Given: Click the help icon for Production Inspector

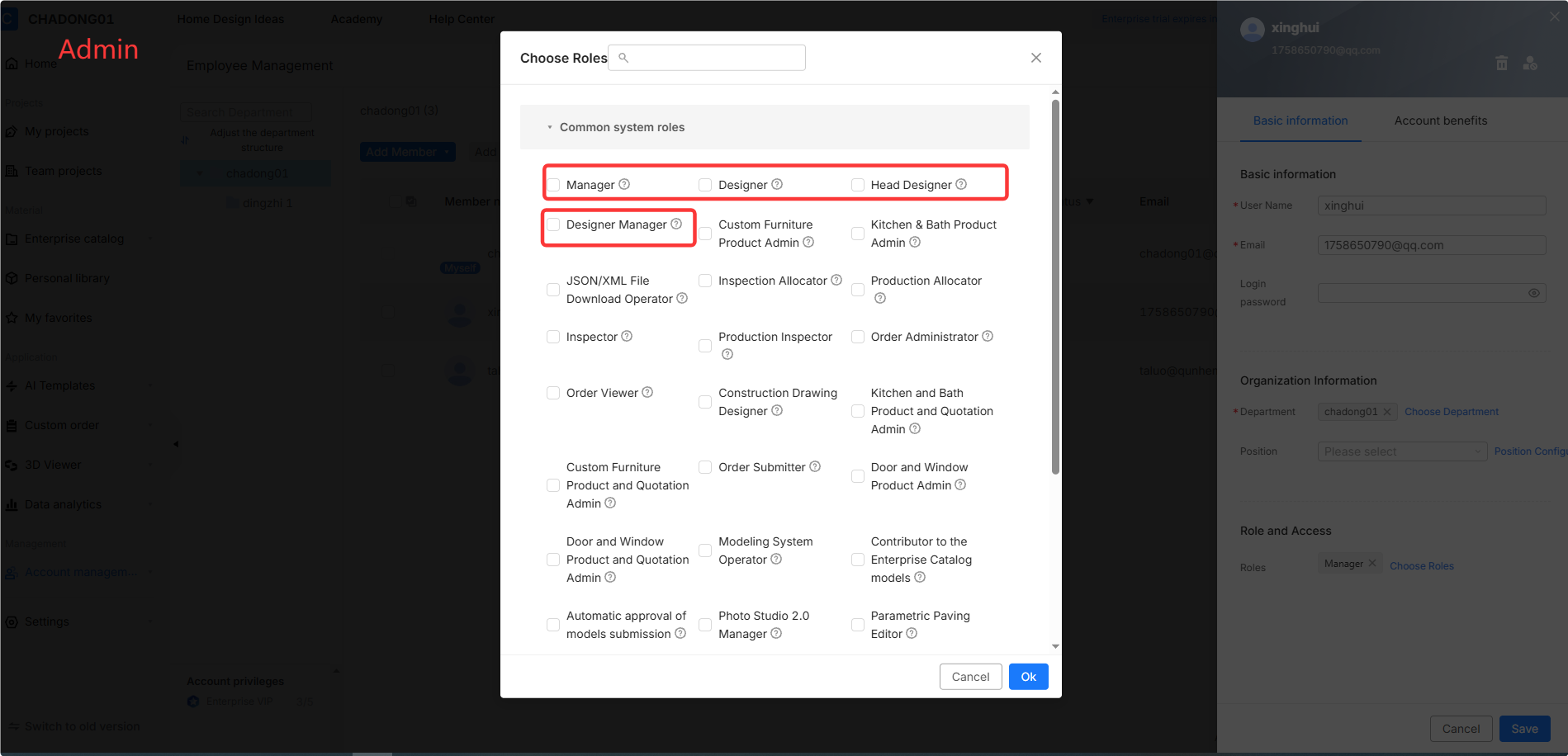Looking at the screenshot, I should pyautogui.click(x=727, y=354).
